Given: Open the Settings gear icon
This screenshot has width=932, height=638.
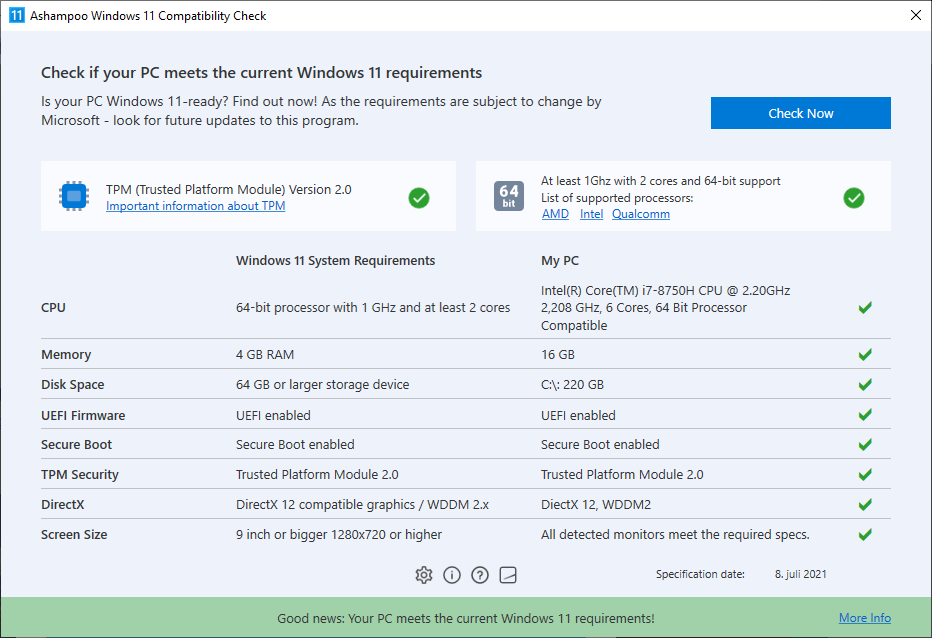Looking at the screenshot, I should pos(423,575).
